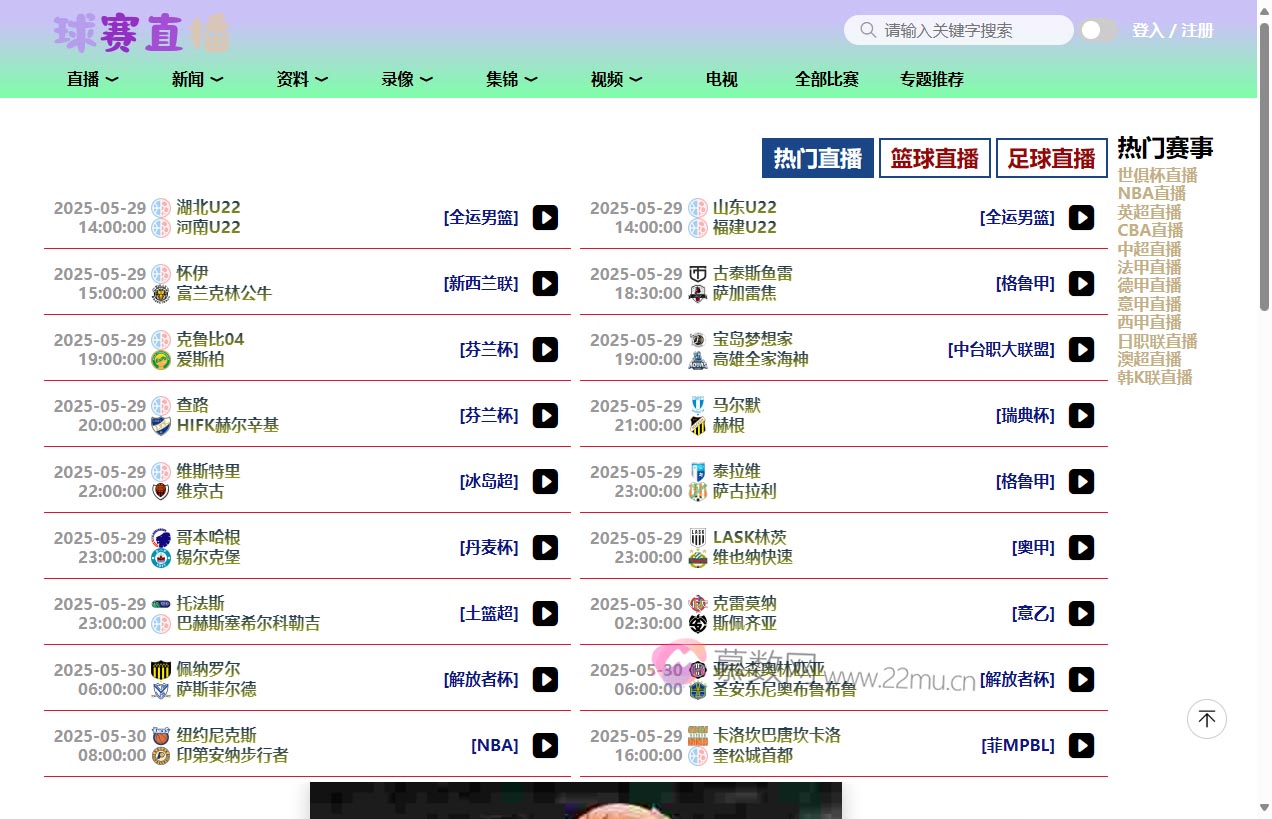The image size is (1272, 819).
Task: Expand the 新闻 dropdown menu
Action: pos(197,80)
